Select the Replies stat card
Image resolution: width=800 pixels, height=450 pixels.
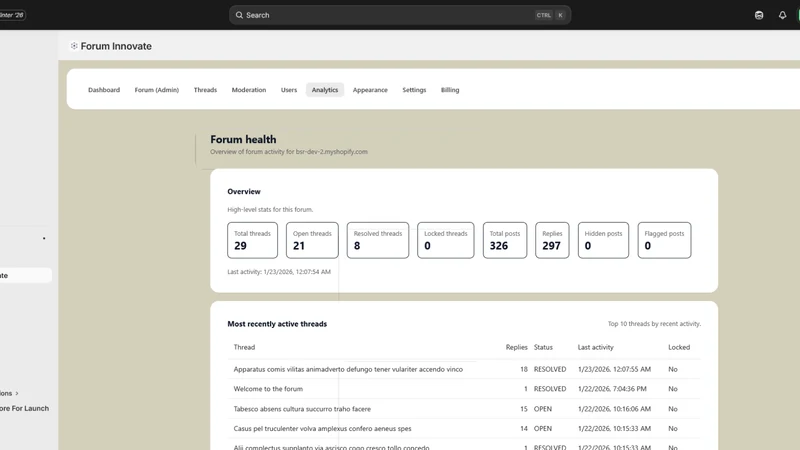point(552,240)
